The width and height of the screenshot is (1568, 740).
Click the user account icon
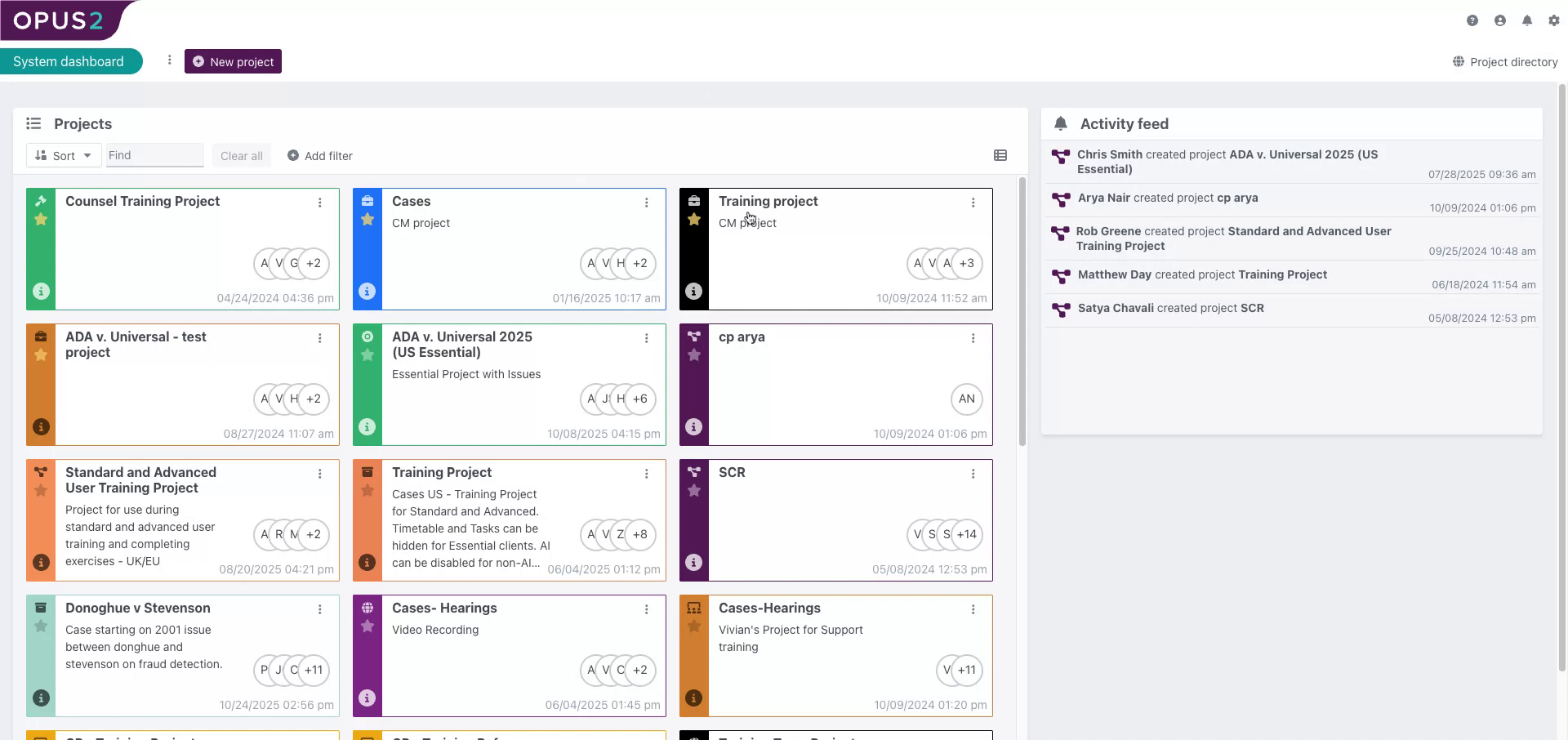point(1500,20)
